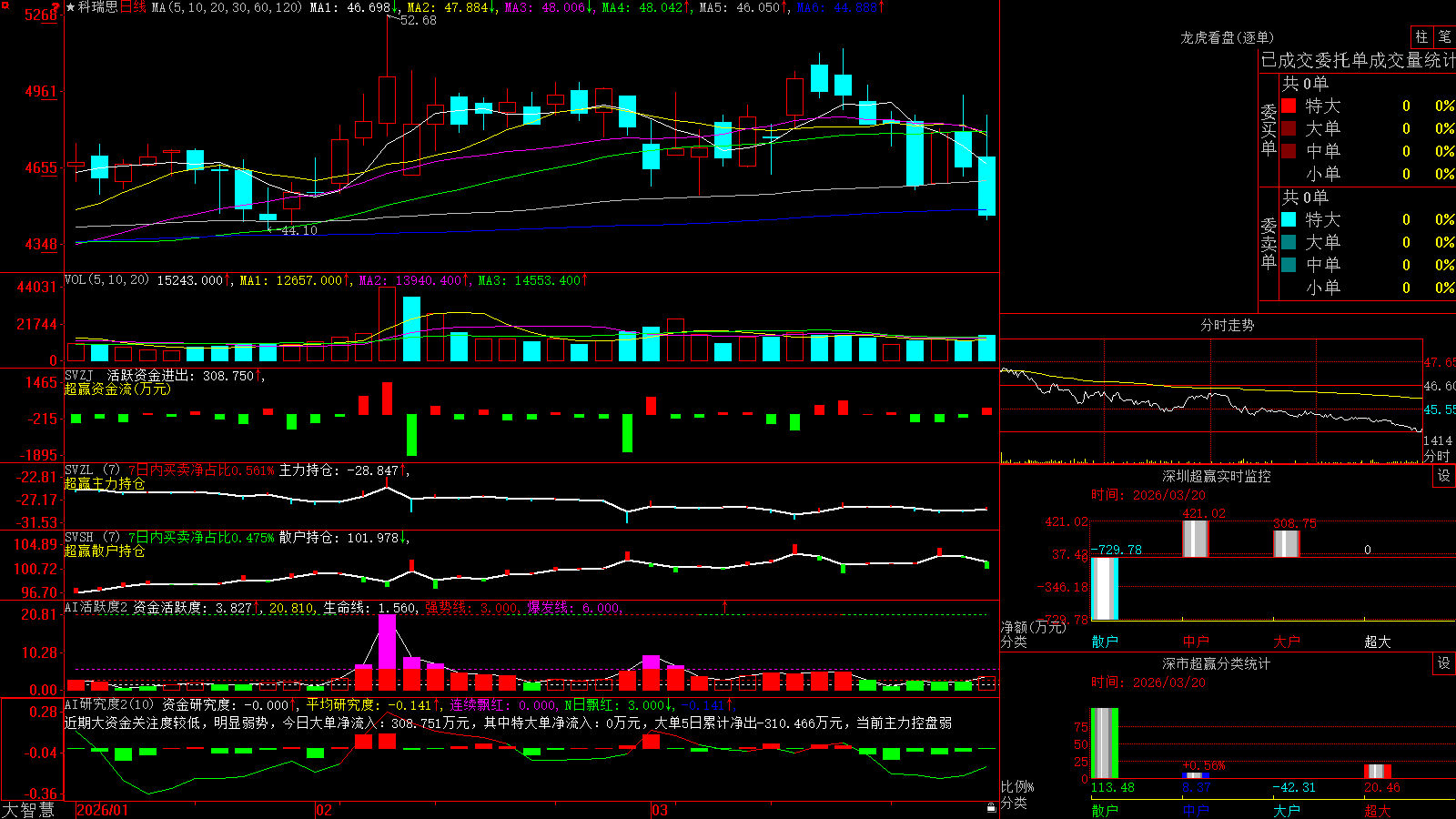Click the MA(5,10,20,30,60,120) indicator parameters
The image size is (1456, 819).
tap(227, 7)
